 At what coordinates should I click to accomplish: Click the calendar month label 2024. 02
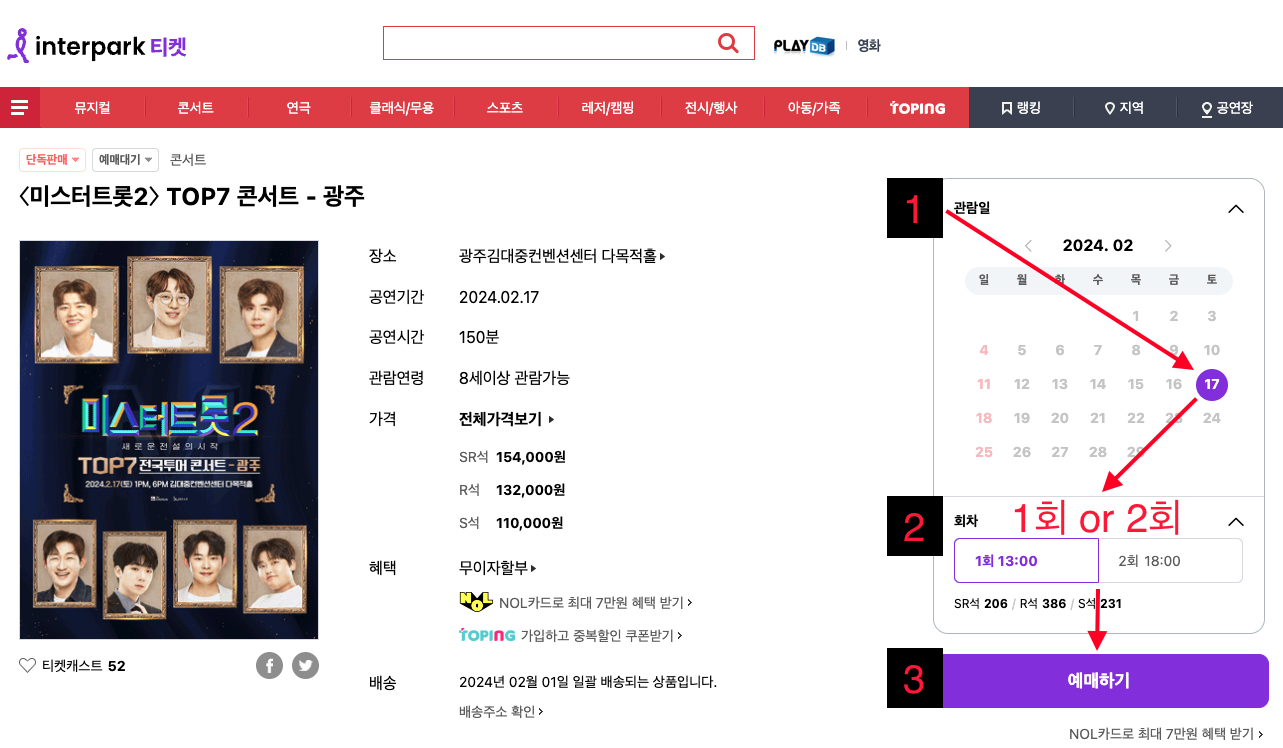[1098, 246]
